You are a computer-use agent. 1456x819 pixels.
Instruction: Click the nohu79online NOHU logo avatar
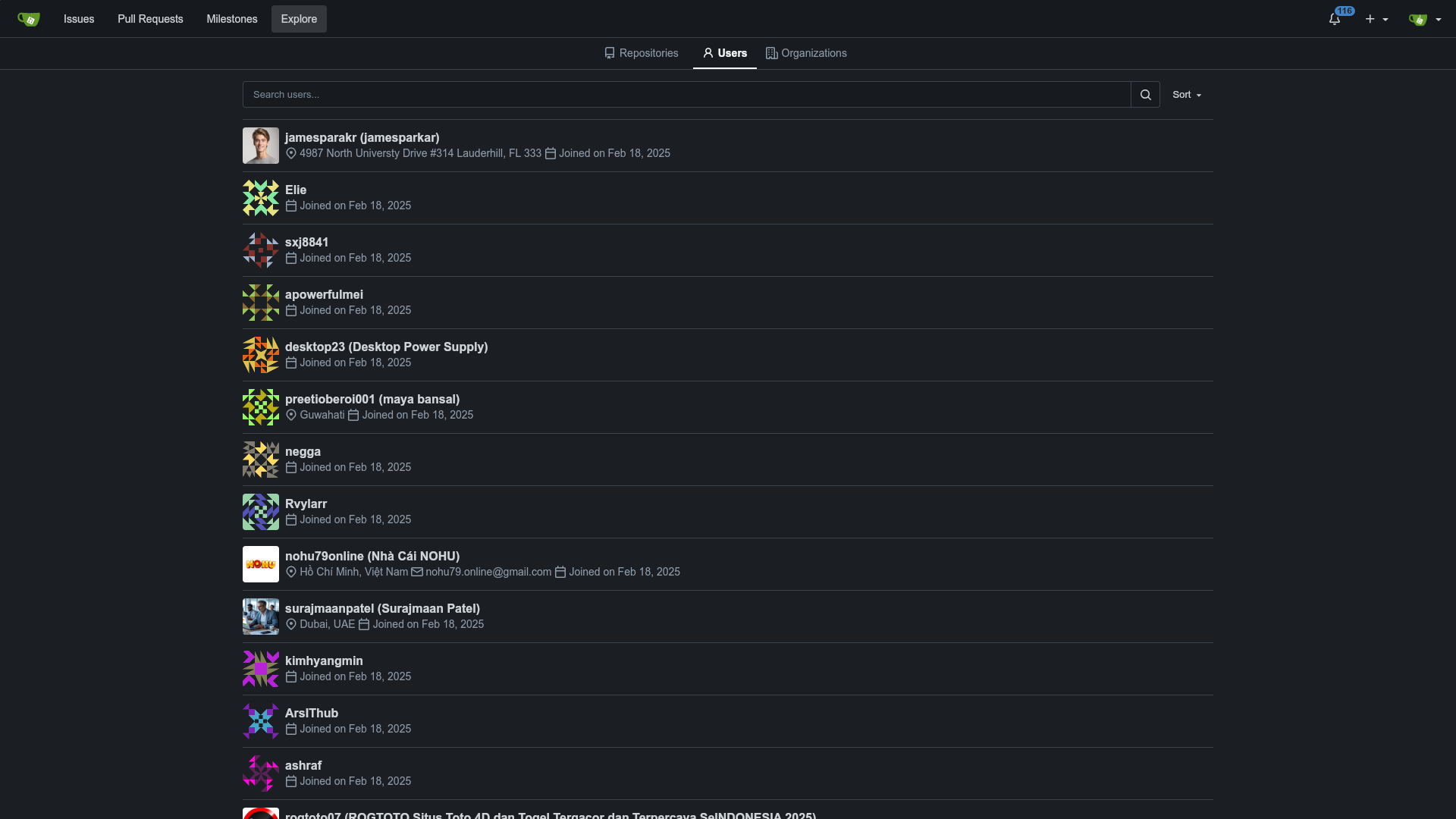(261, 564)
